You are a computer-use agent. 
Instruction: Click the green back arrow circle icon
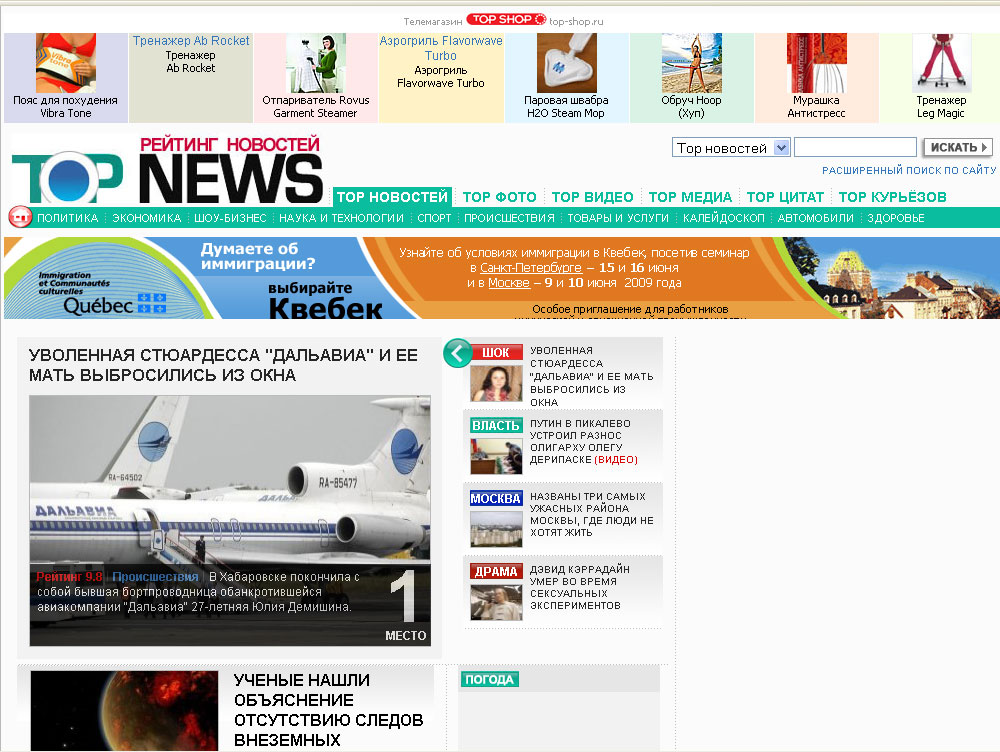point(457,353)
